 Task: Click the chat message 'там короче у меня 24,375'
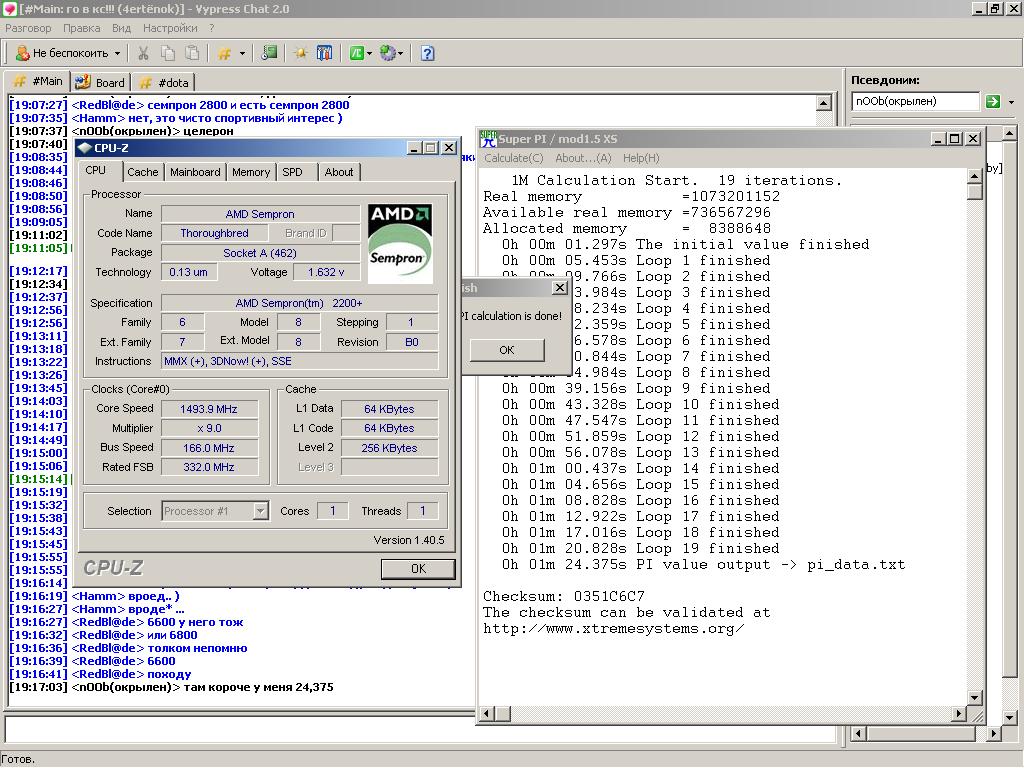[259, 687]
